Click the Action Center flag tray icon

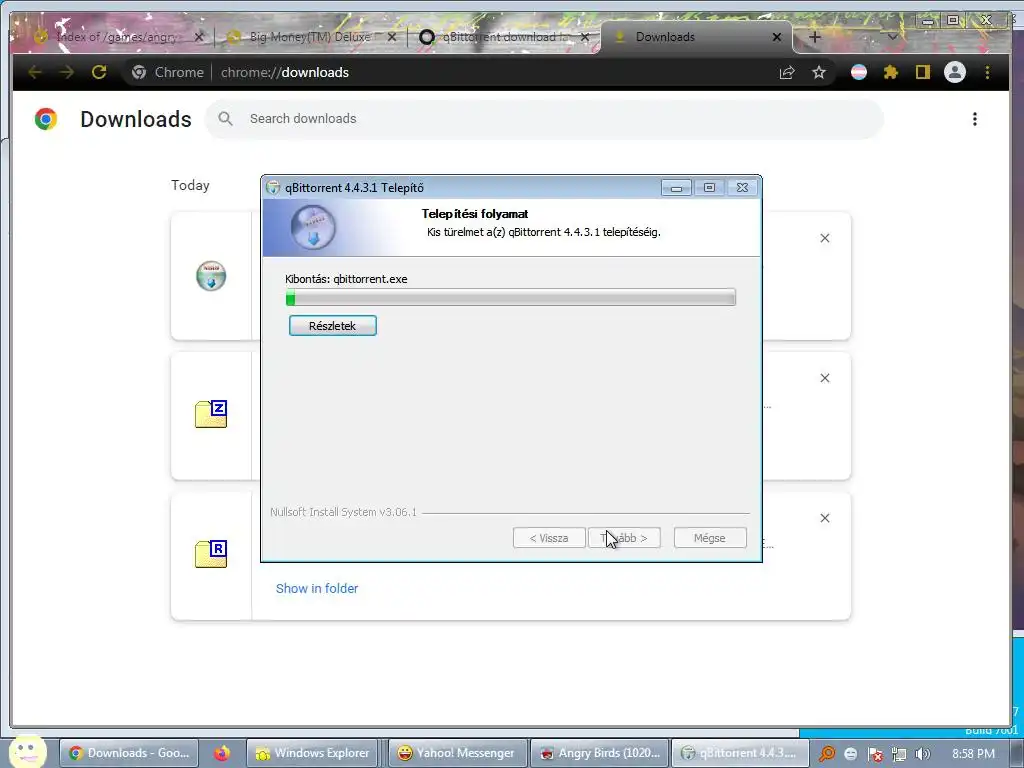(x=875, y=754)
